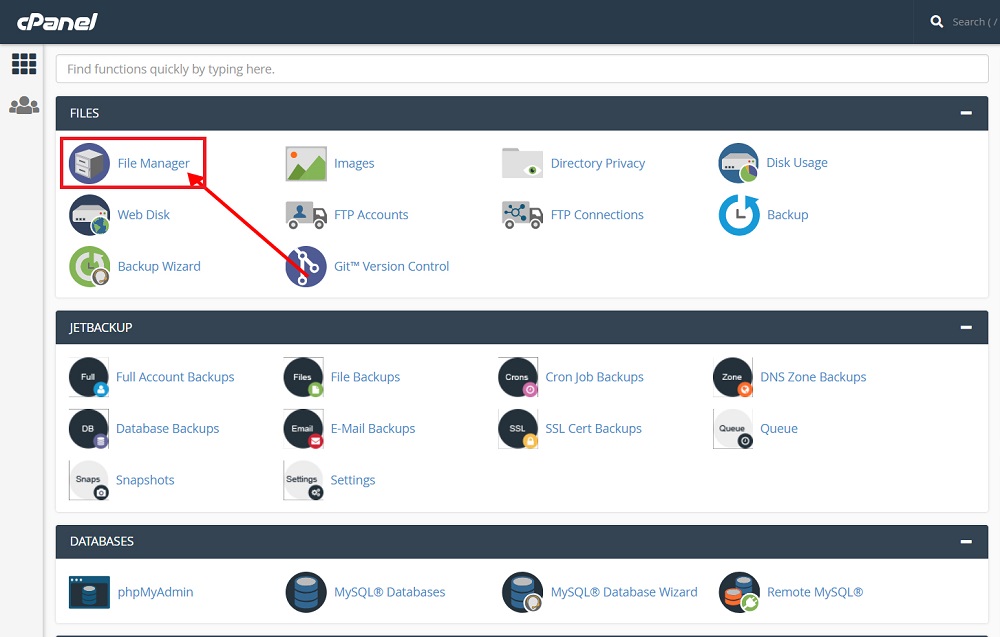Image resolution: width=1000 pixels, height=637 pixels.
Task: Open the grid home view in sidebar
Action: pos(24,64)
